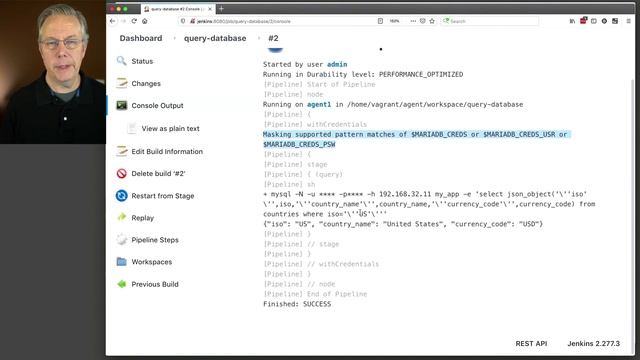Select the Replay arrow icon
640x360 pixels.
(122, 217)
